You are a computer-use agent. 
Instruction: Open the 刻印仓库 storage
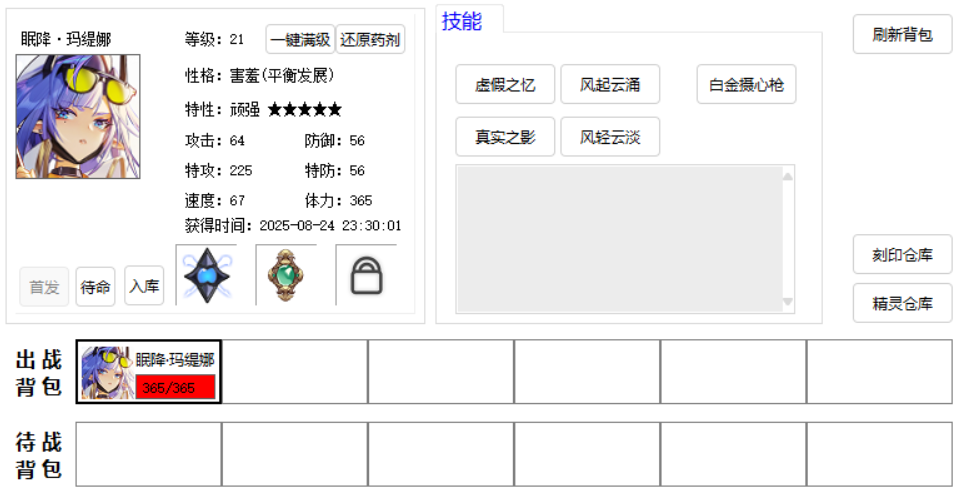click(902, 255)
